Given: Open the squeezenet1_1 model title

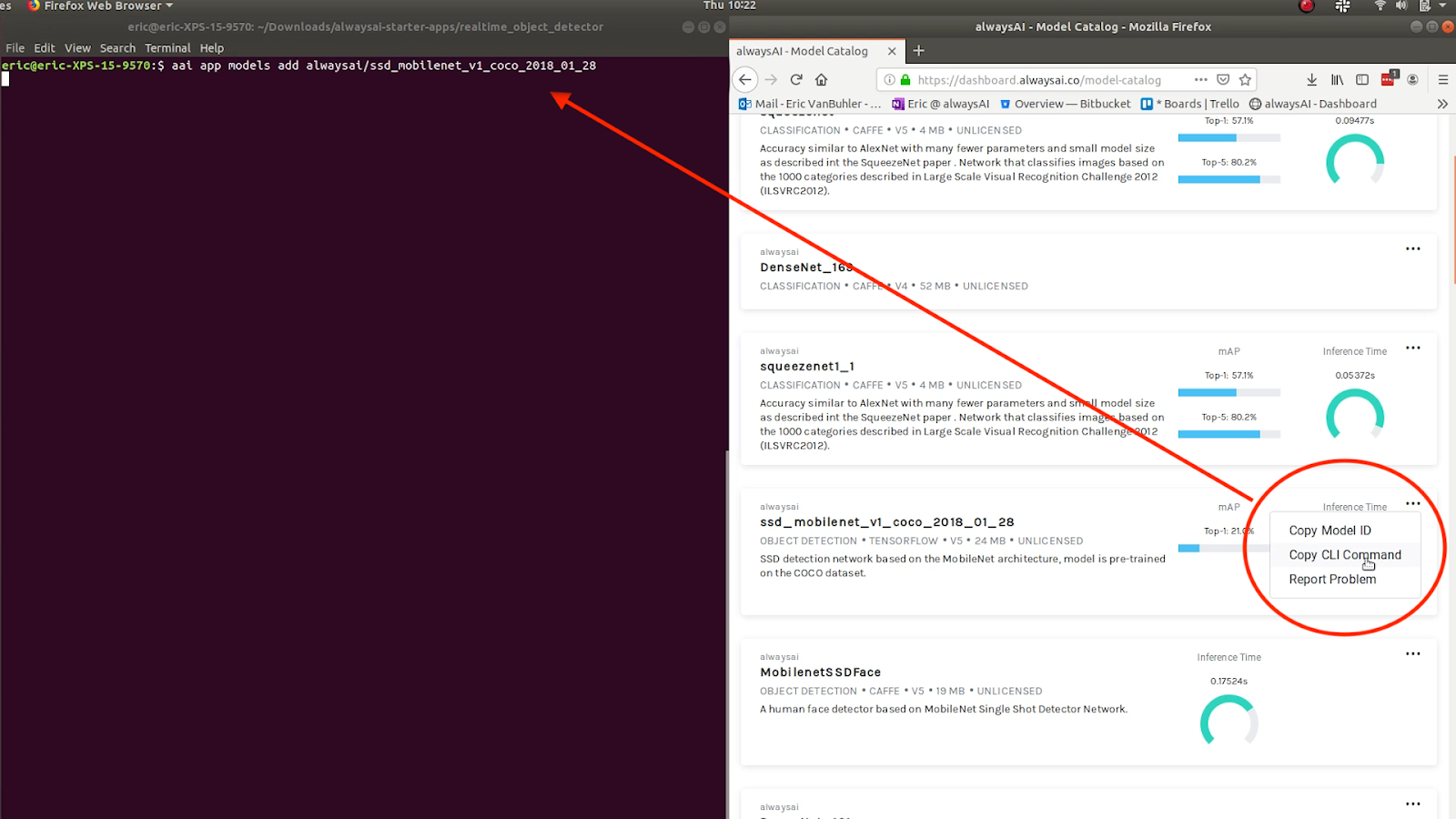Looking at the screenshot, I should click(x=807, y=367).
